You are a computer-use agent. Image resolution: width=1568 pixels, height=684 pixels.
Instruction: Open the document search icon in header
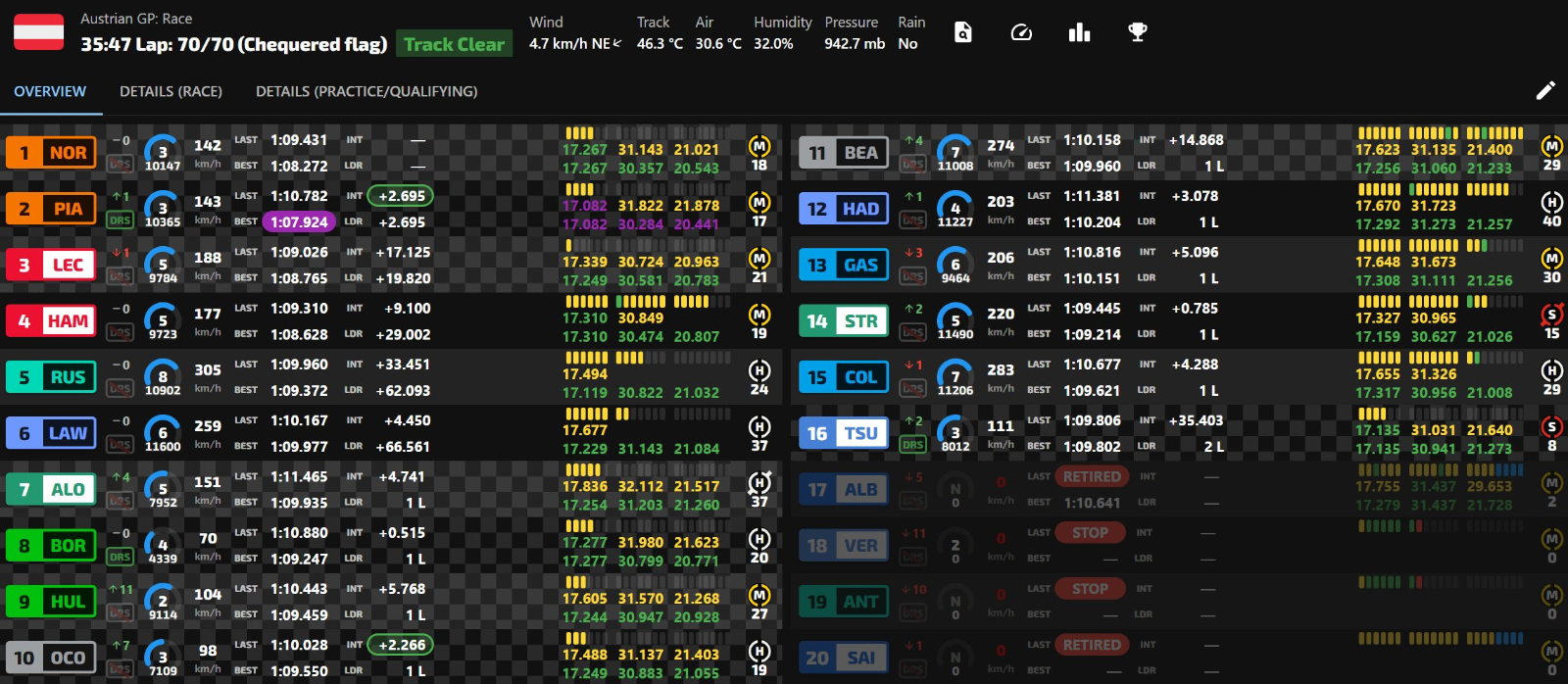coord(963,32)
